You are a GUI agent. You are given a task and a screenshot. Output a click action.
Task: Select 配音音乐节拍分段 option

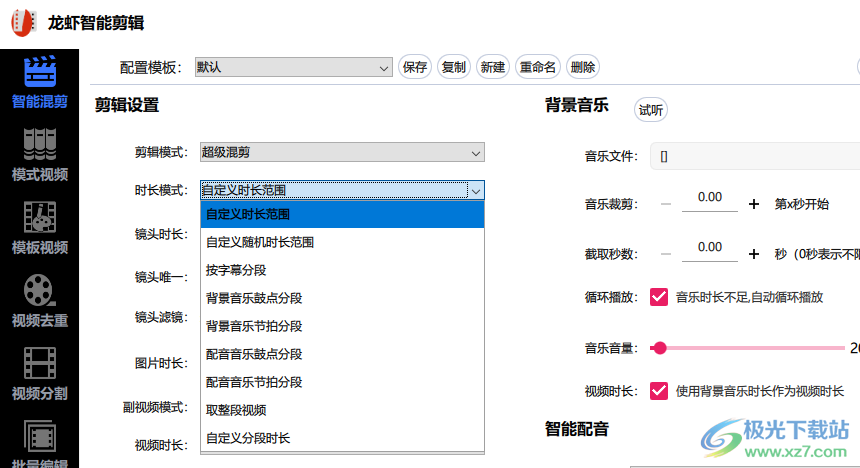[x=342, y=382]
